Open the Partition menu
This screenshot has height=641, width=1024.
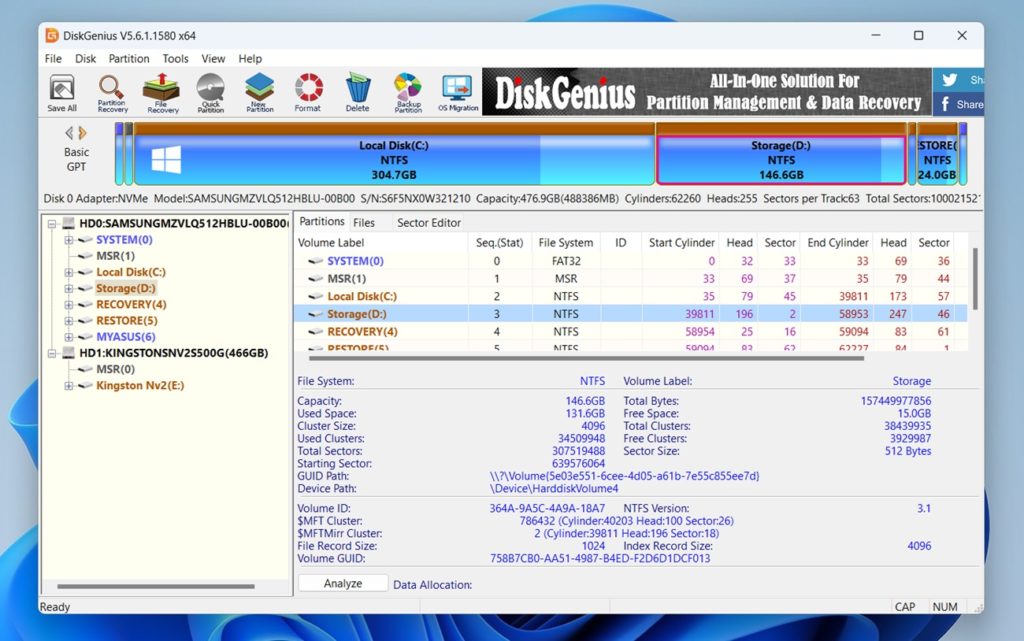coord(129,59)
